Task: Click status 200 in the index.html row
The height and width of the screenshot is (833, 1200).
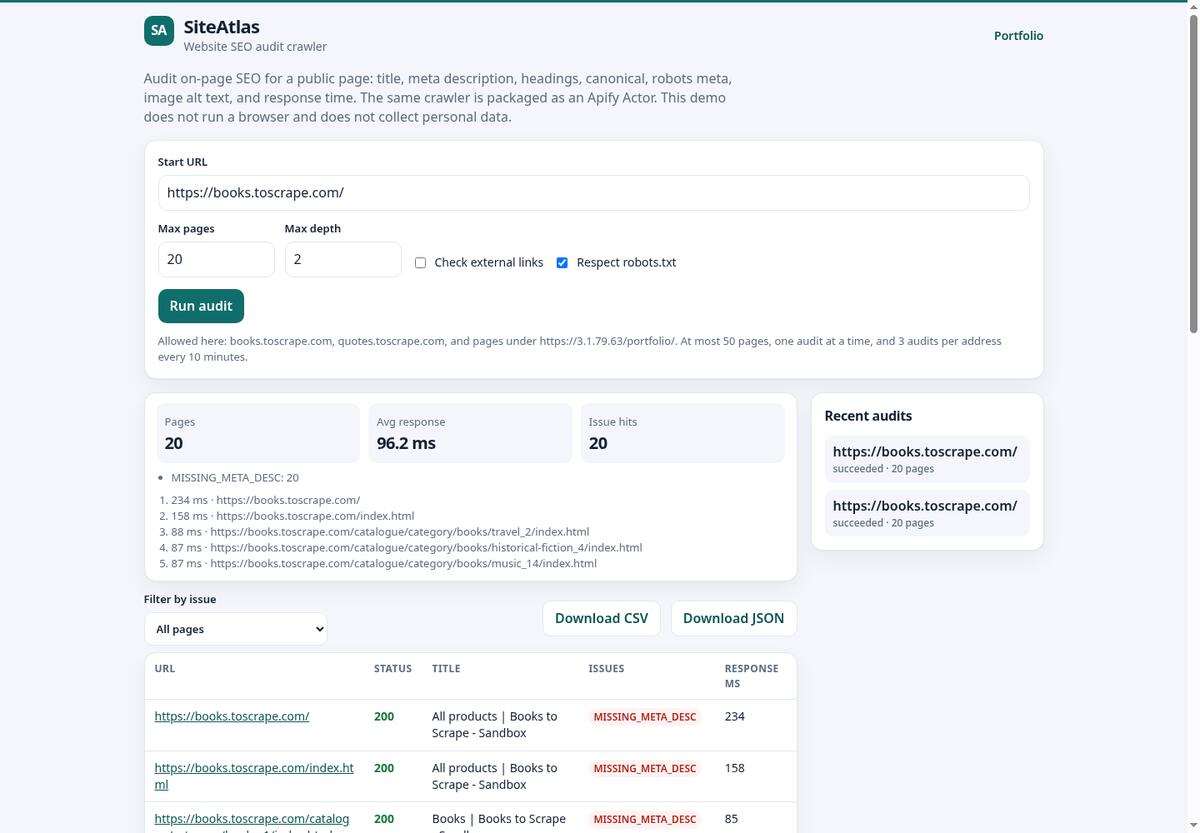Action: coord(384,768)
